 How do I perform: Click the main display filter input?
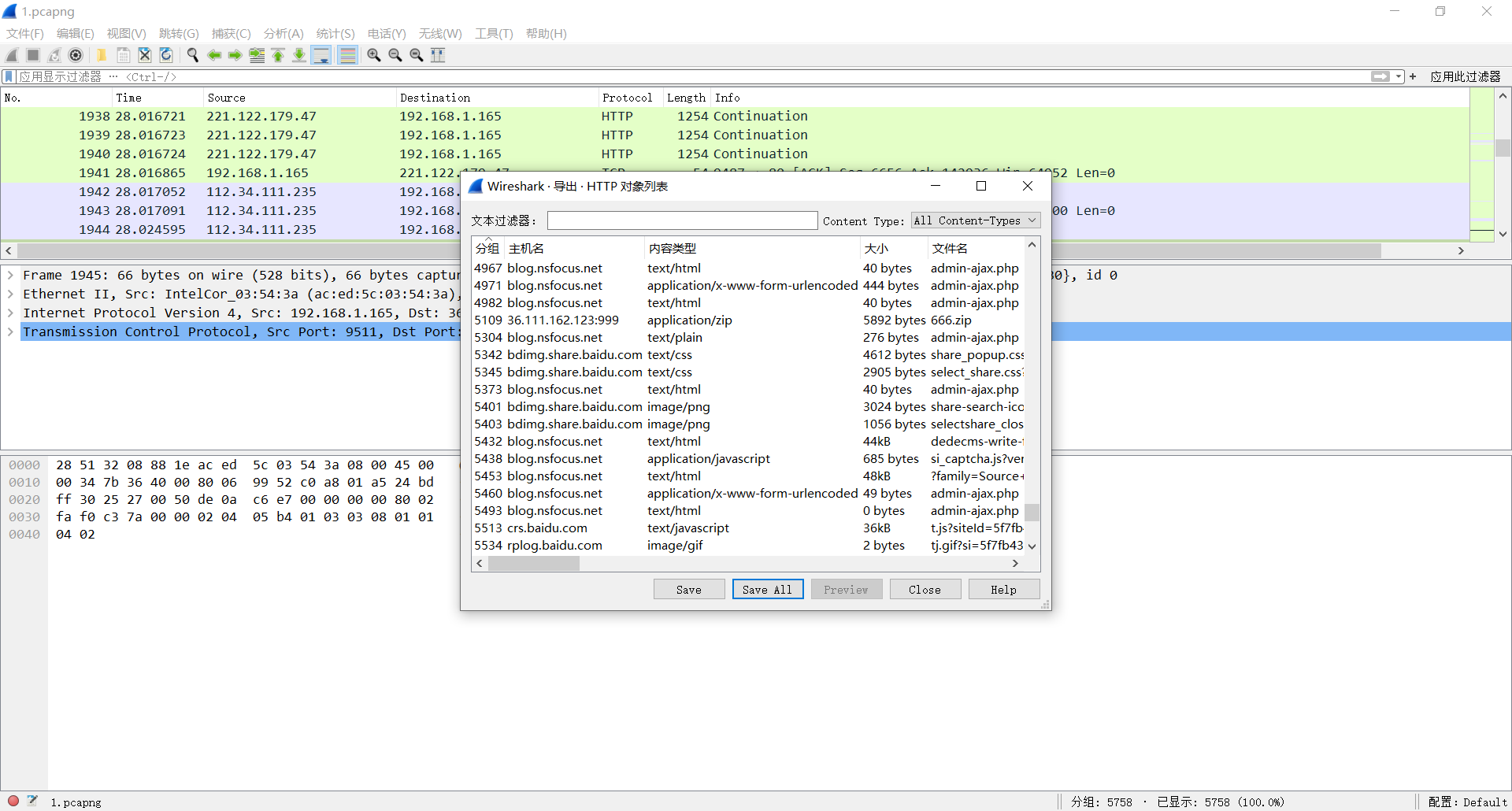693,76
